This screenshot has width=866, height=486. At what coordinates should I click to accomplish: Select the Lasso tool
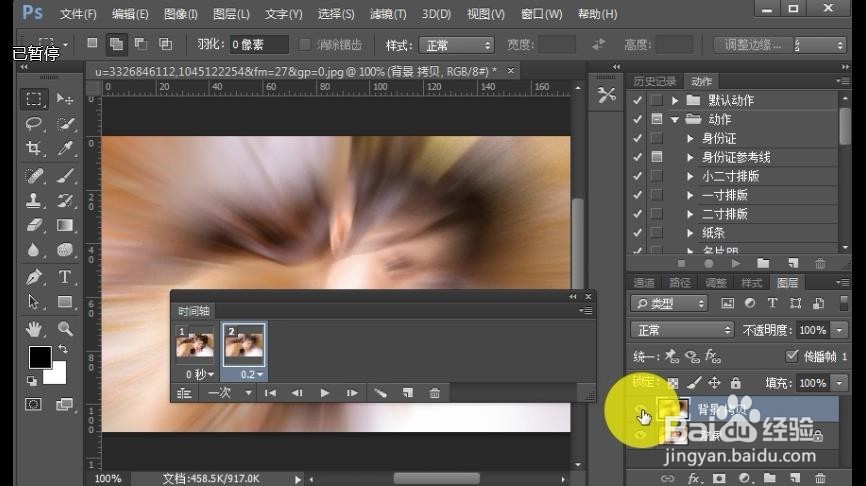coord(34,124)
